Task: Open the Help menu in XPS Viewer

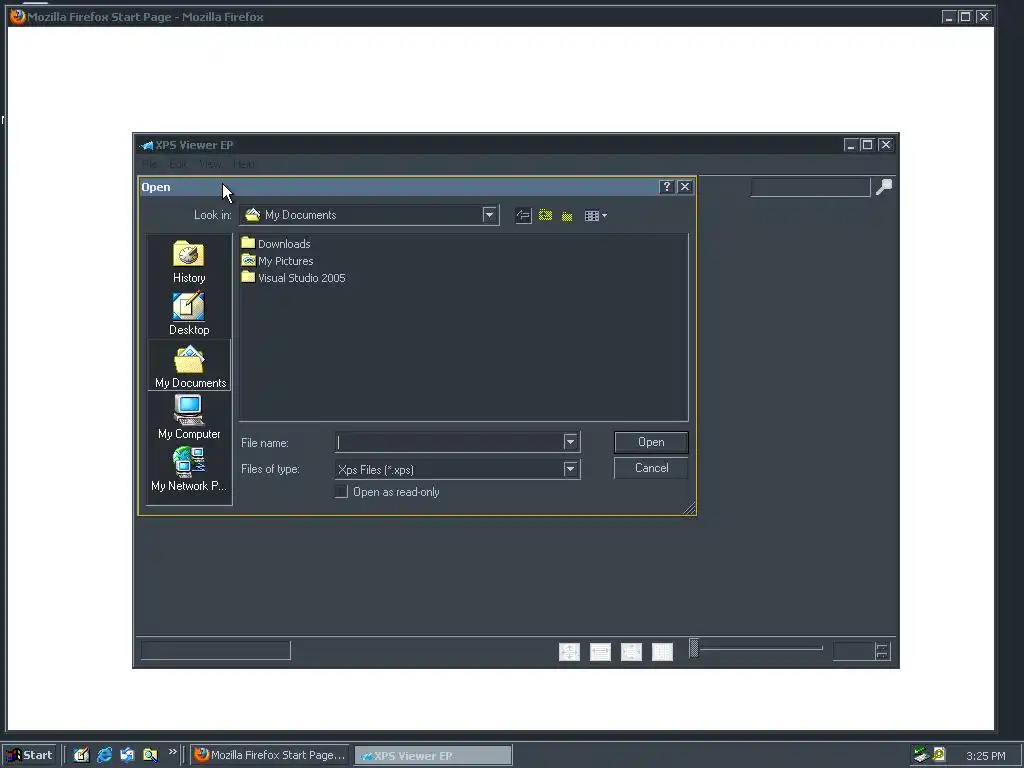Action: pos(244,164)
